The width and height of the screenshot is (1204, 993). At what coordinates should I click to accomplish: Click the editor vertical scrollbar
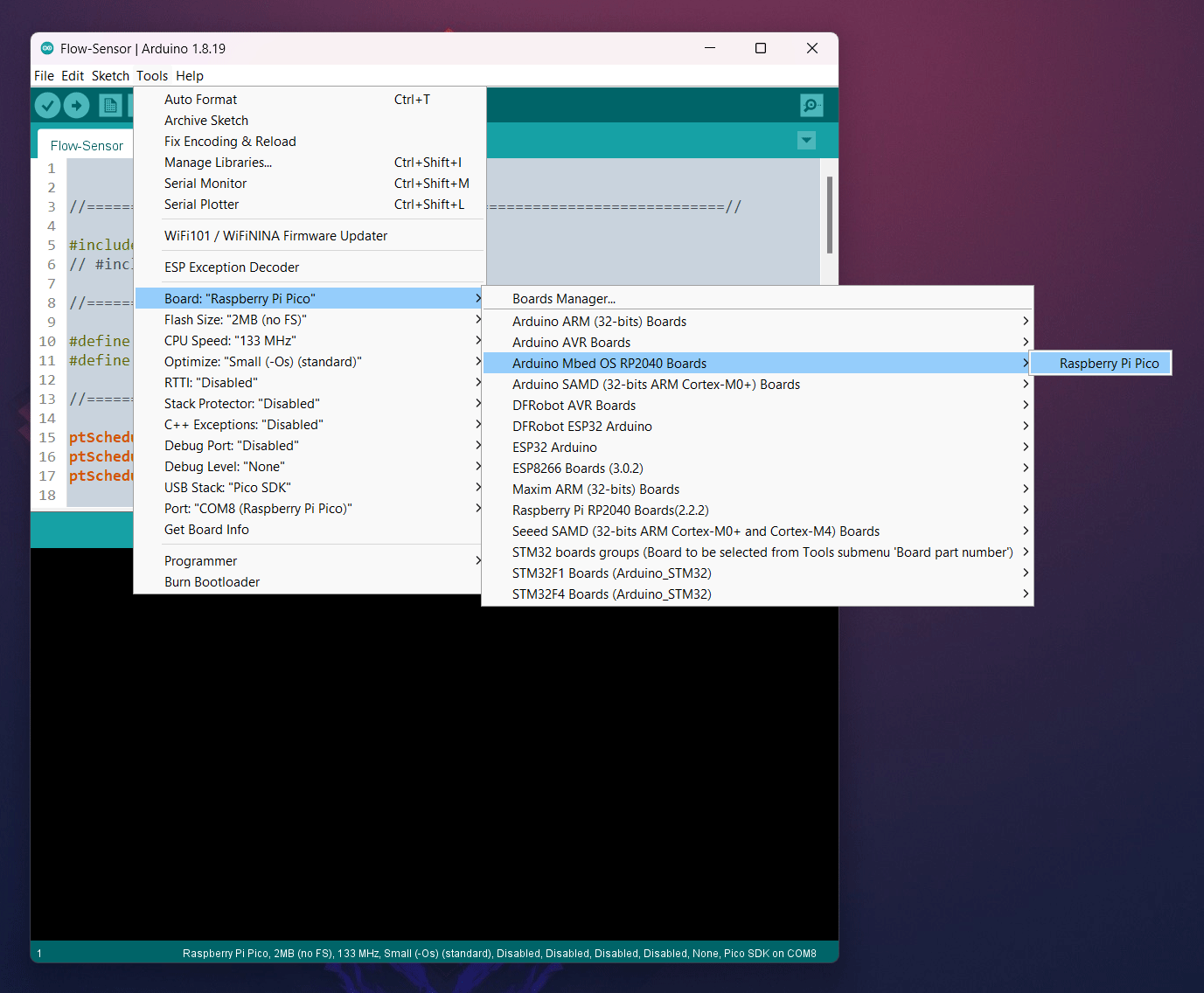(829, 215)
